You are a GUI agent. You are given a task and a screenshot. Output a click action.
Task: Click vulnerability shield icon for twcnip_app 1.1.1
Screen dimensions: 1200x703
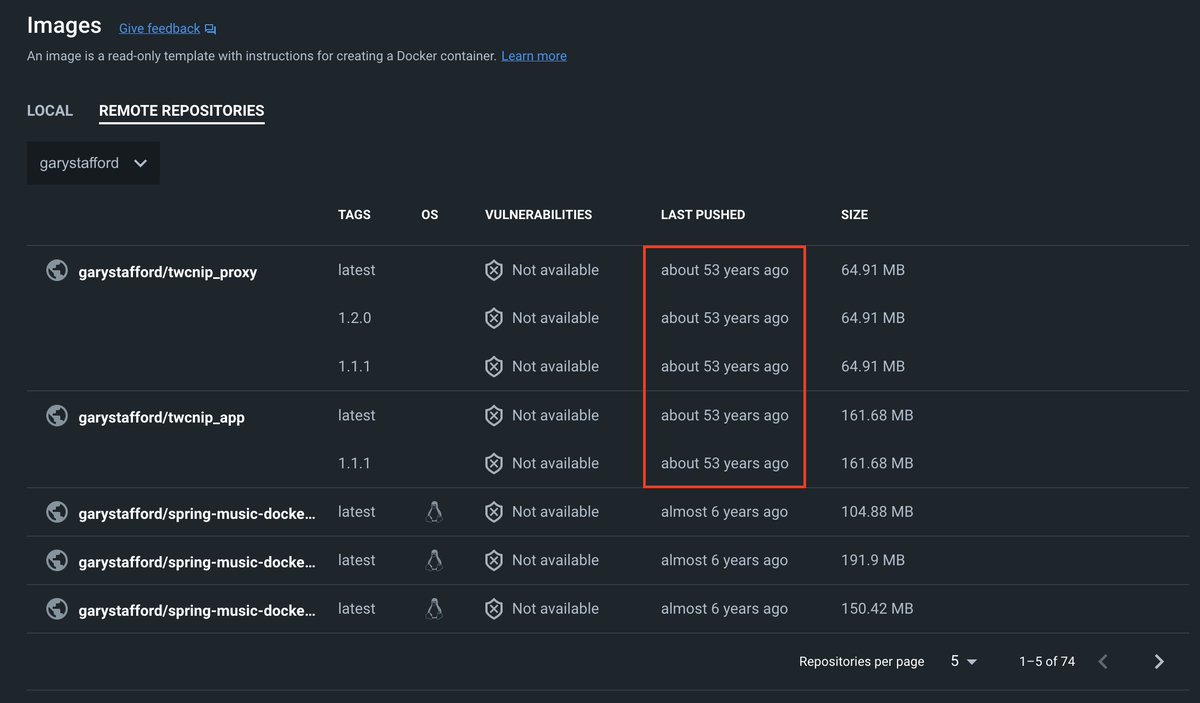tap(494, 463)
